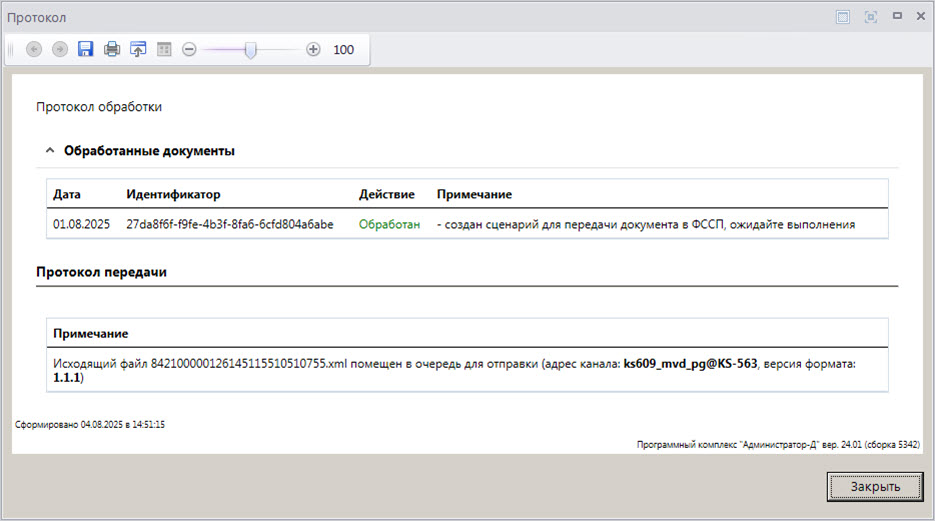Click the forward navigation arrow in toolbar
The height and width of the screenshot is (521, 935).
tap(60, 49)
